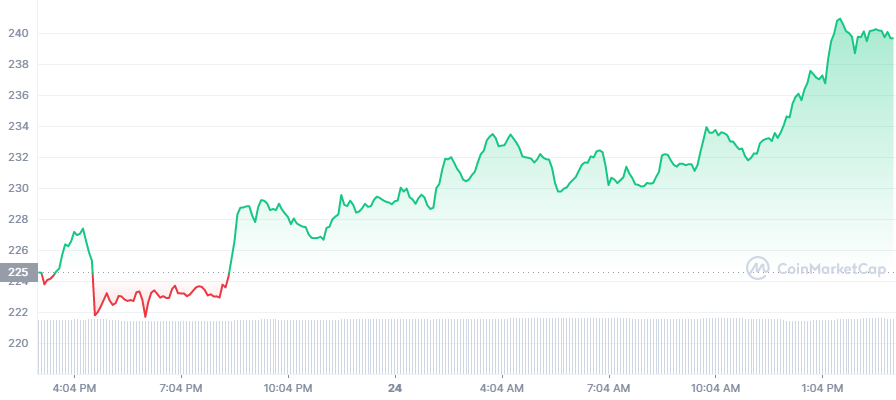Select the 228 price axis label
This screenshot has width=896, height=400.
pyautogui.click(x=18, y=219)
